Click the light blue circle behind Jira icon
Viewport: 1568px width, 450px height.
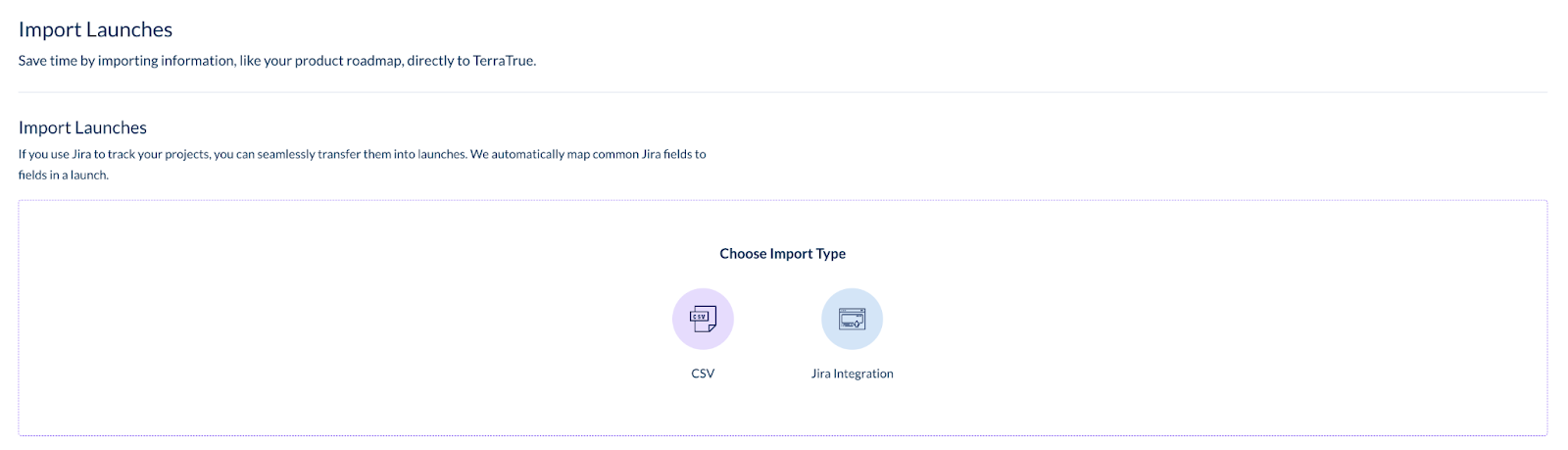(852, 319)
